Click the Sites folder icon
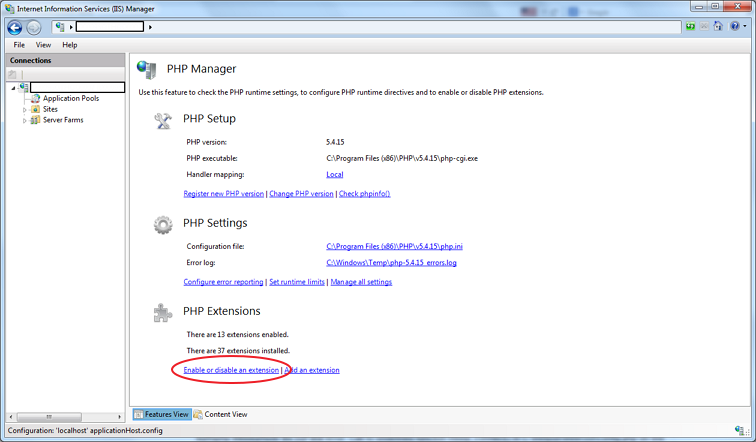Screen dimensions: 756x442 (35, 109)
